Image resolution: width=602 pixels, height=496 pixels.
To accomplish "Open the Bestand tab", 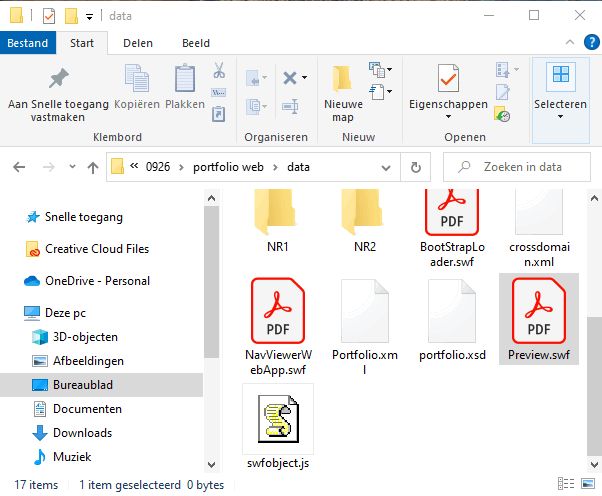I will coord(28,43).
